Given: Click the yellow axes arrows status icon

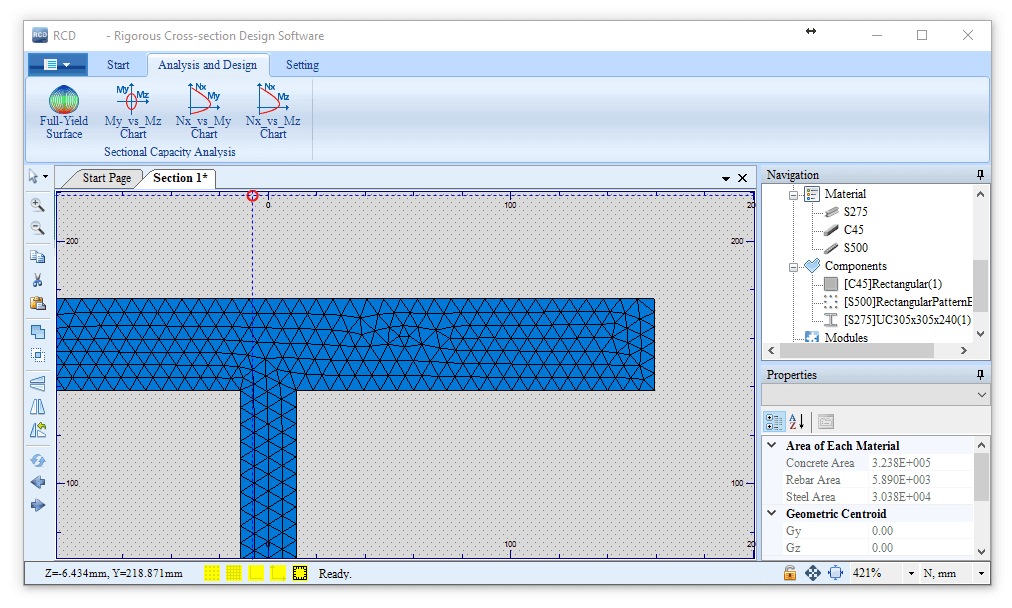Looking at the screenshot, I should pyautogui.click(x=278, y=573).
